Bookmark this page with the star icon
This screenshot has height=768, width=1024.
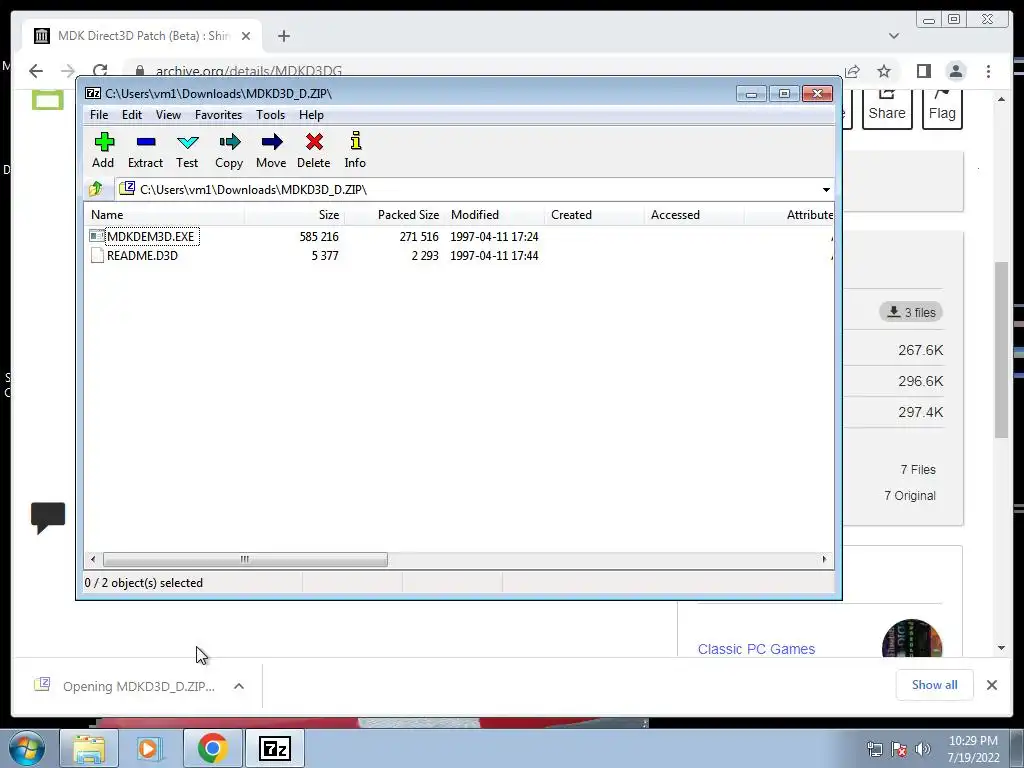884,71
